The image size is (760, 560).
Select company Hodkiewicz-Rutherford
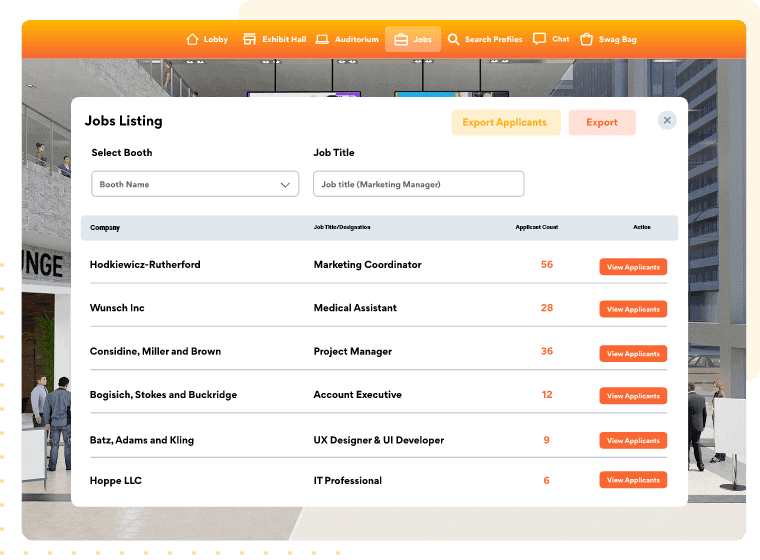[x=145, y=265]
